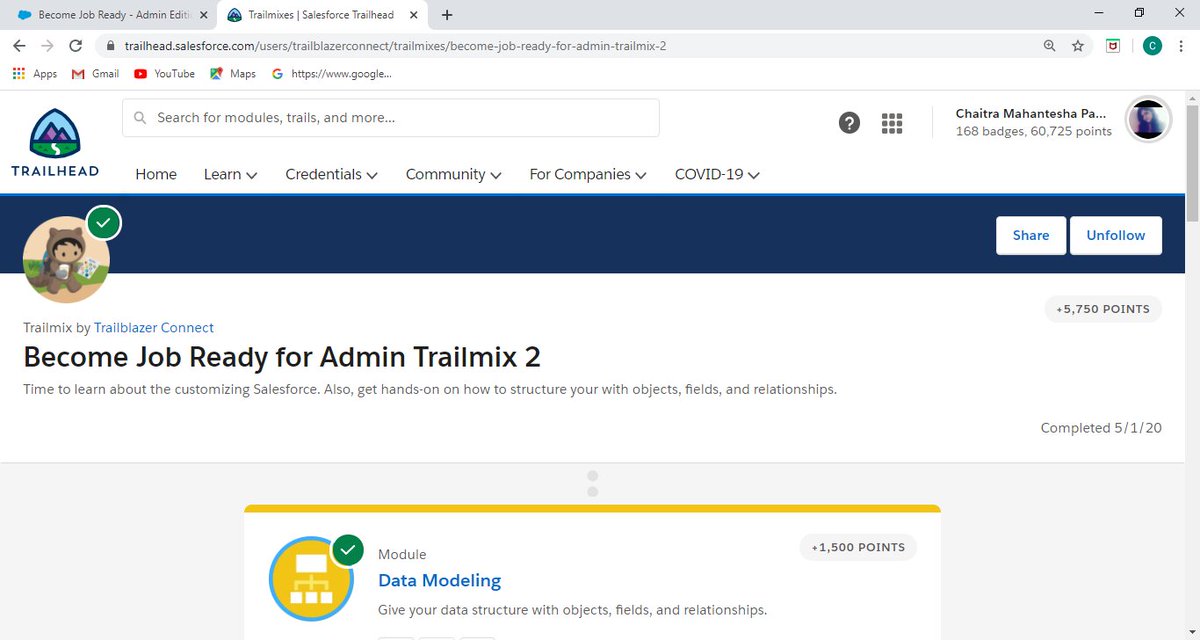Click the site lock icon in address bar
This screenshot has height=640, width=1200.
tap(109, 45)
